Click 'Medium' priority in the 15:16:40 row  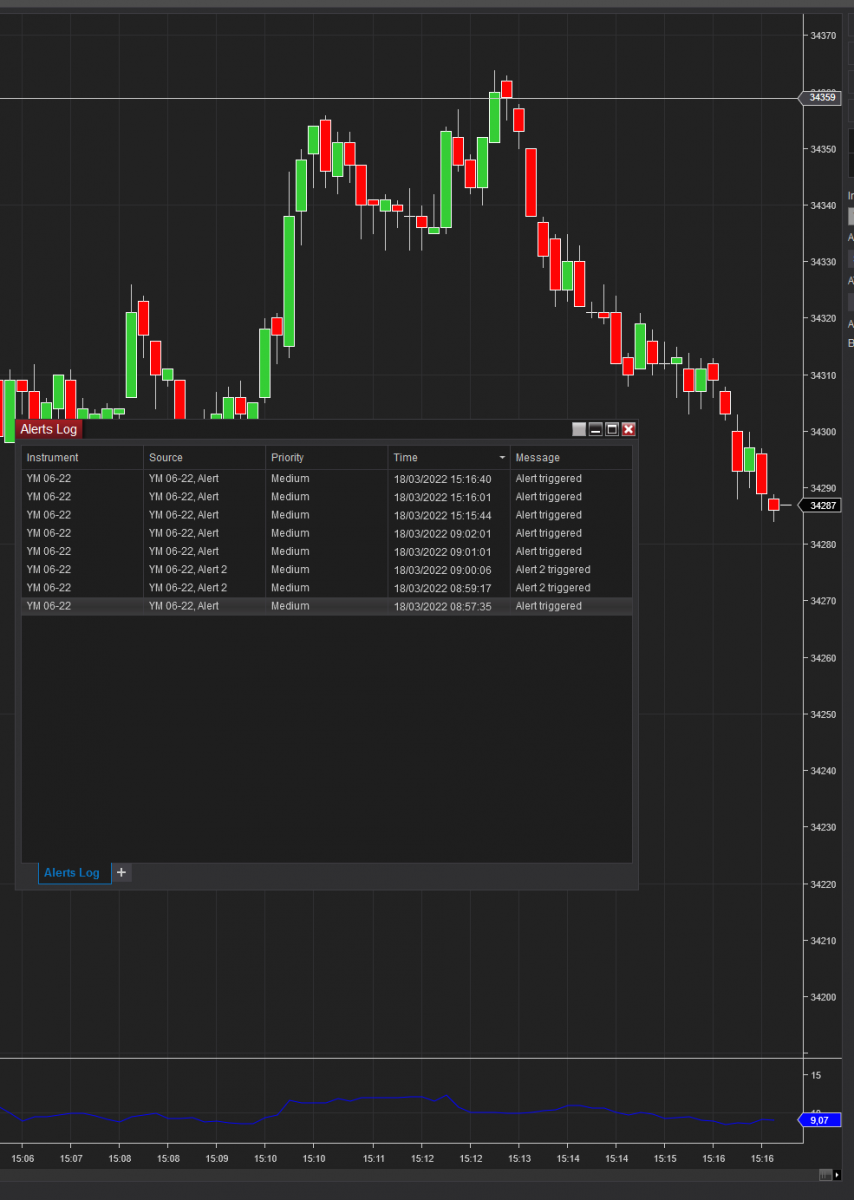click(x=290, y=478)
